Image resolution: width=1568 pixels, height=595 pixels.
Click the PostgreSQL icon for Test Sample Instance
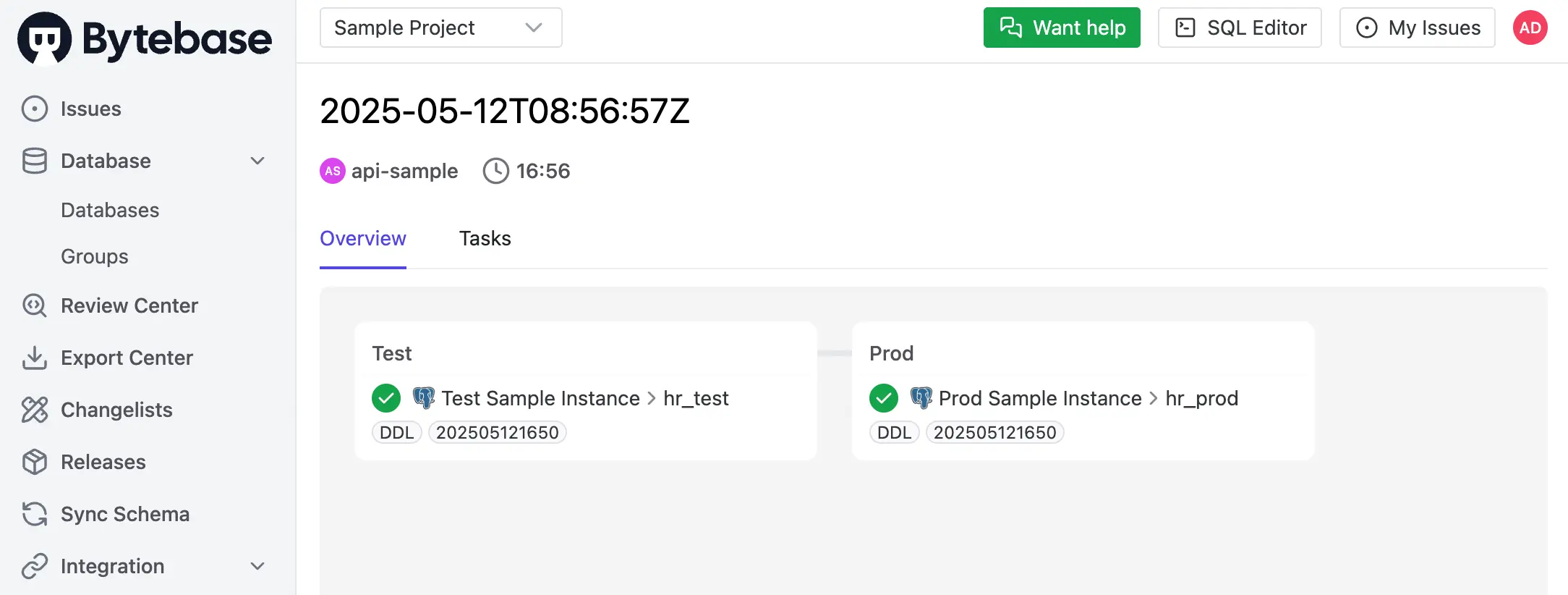[424, 397]
